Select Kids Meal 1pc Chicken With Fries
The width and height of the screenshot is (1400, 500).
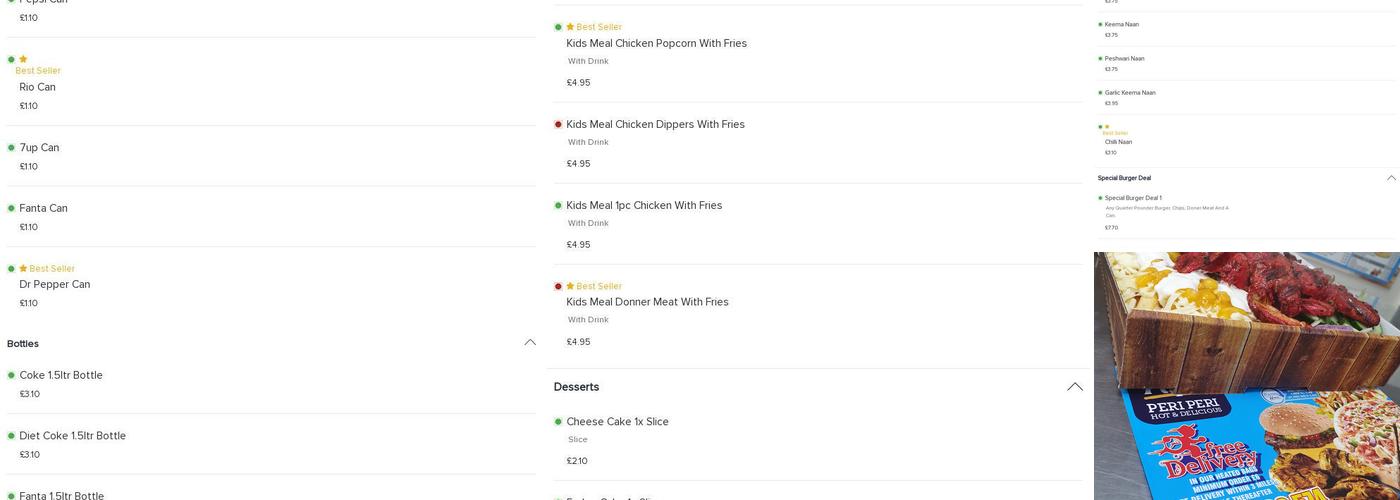tap(644, 206)
